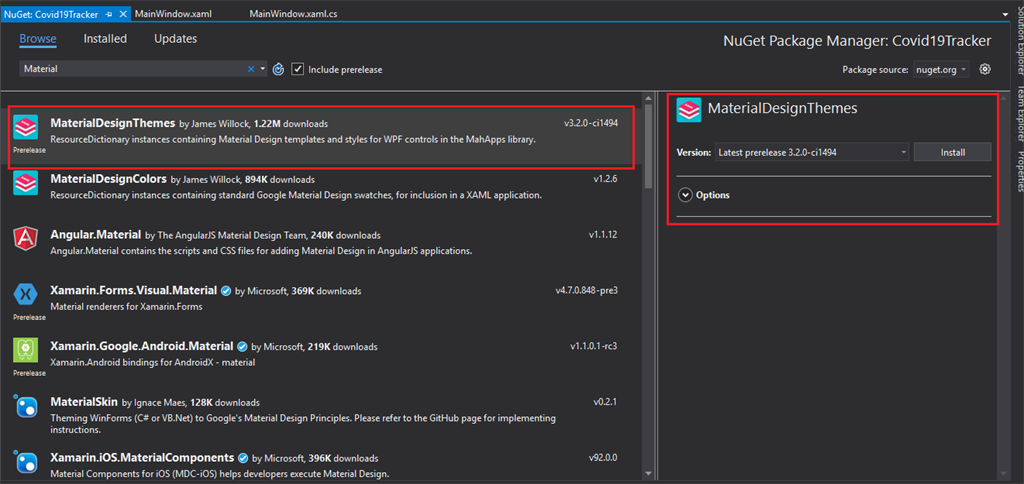Screen dimensions: 1024x484
Task: Switch to the Browse tab
Action: 38,39
